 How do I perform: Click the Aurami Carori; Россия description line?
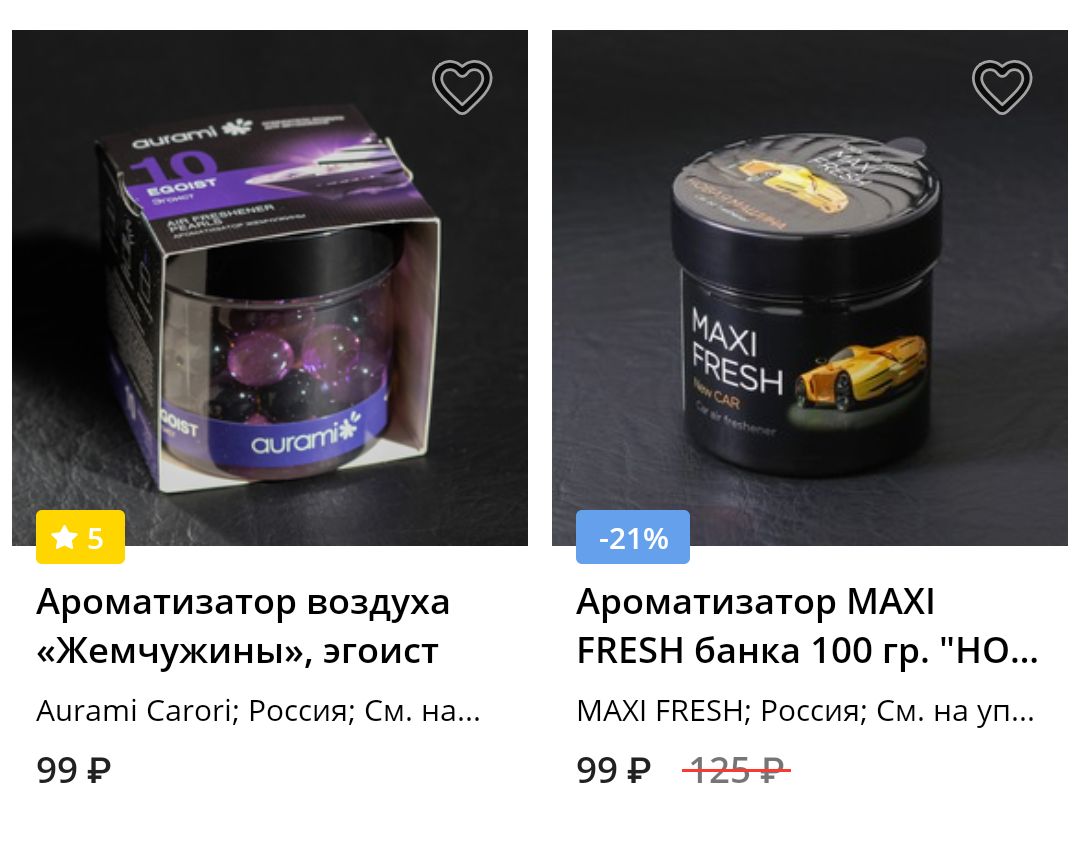coord(258,711)
